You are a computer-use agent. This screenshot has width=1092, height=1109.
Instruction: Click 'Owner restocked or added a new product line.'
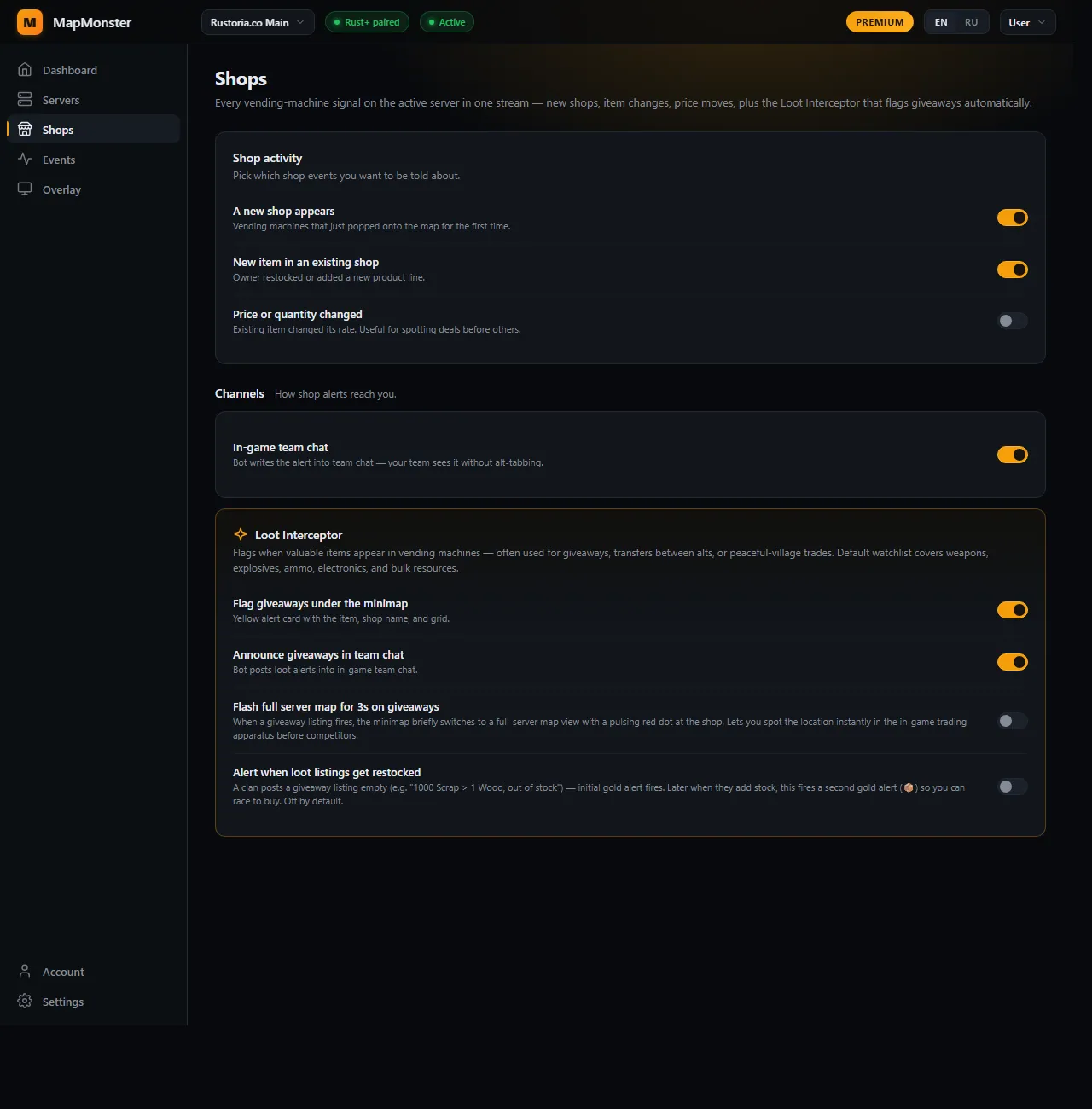pos(328,277)
